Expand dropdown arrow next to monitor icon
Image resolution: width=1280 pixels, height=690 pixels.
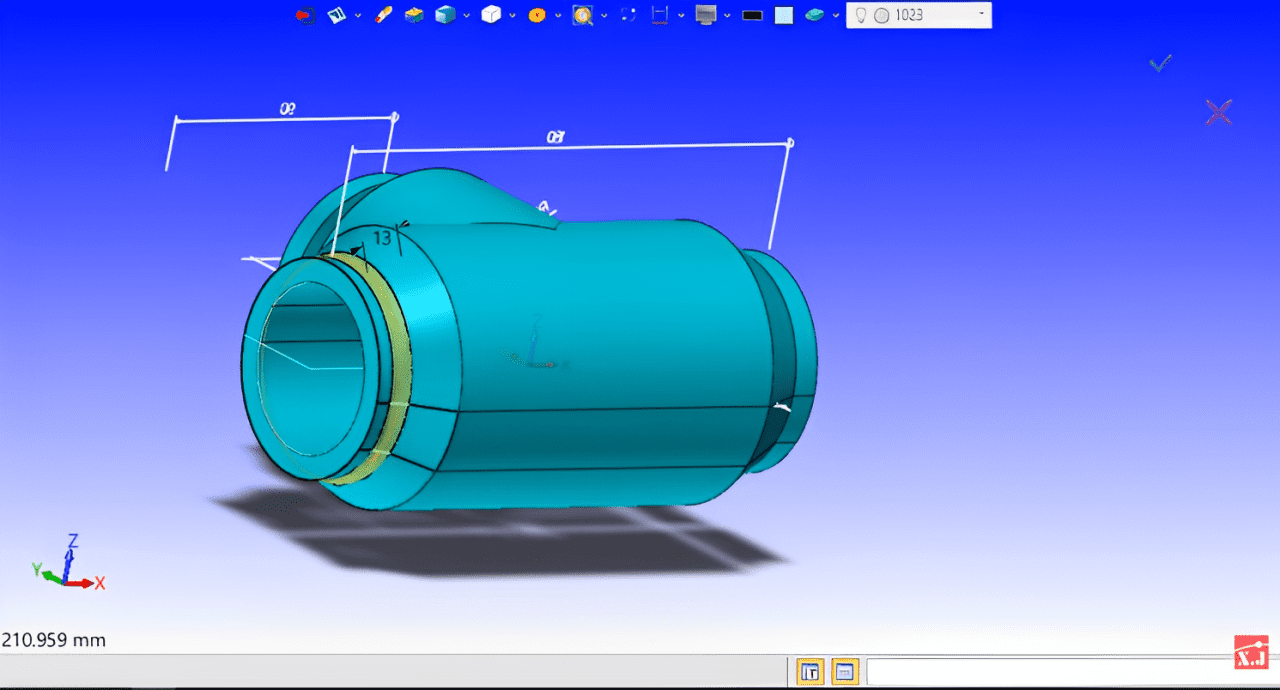tap(727, 16)
